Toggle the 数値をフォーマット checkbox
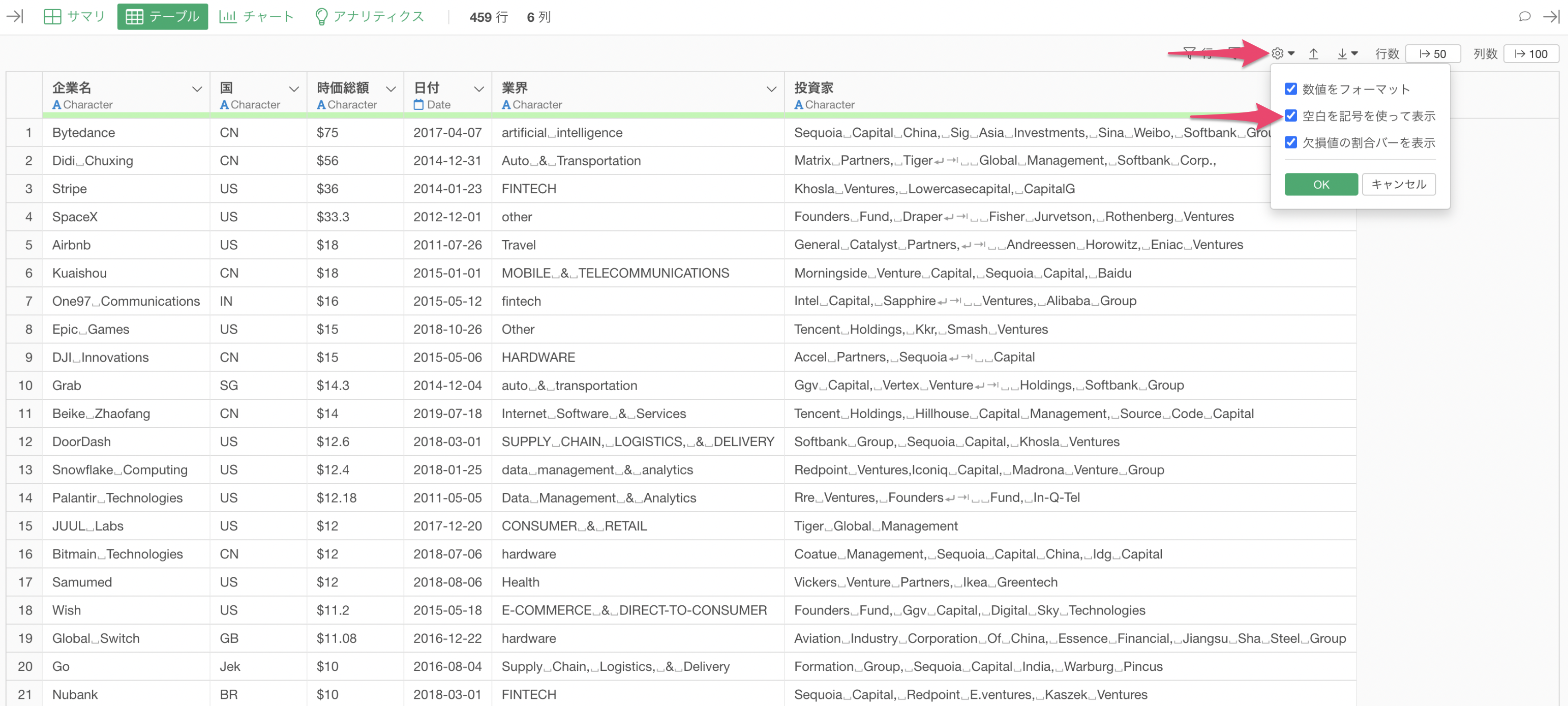This screenshot has width=1568, height=706. click(1290, 89)
